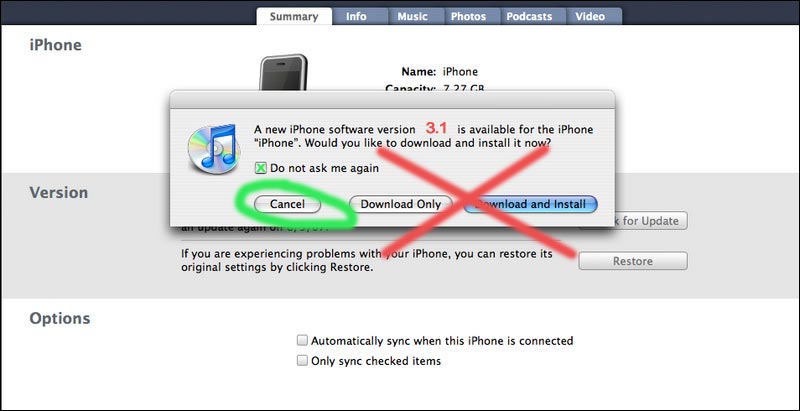Click the update dialog's title bar

pyautogui.click(x=392, y=99)
